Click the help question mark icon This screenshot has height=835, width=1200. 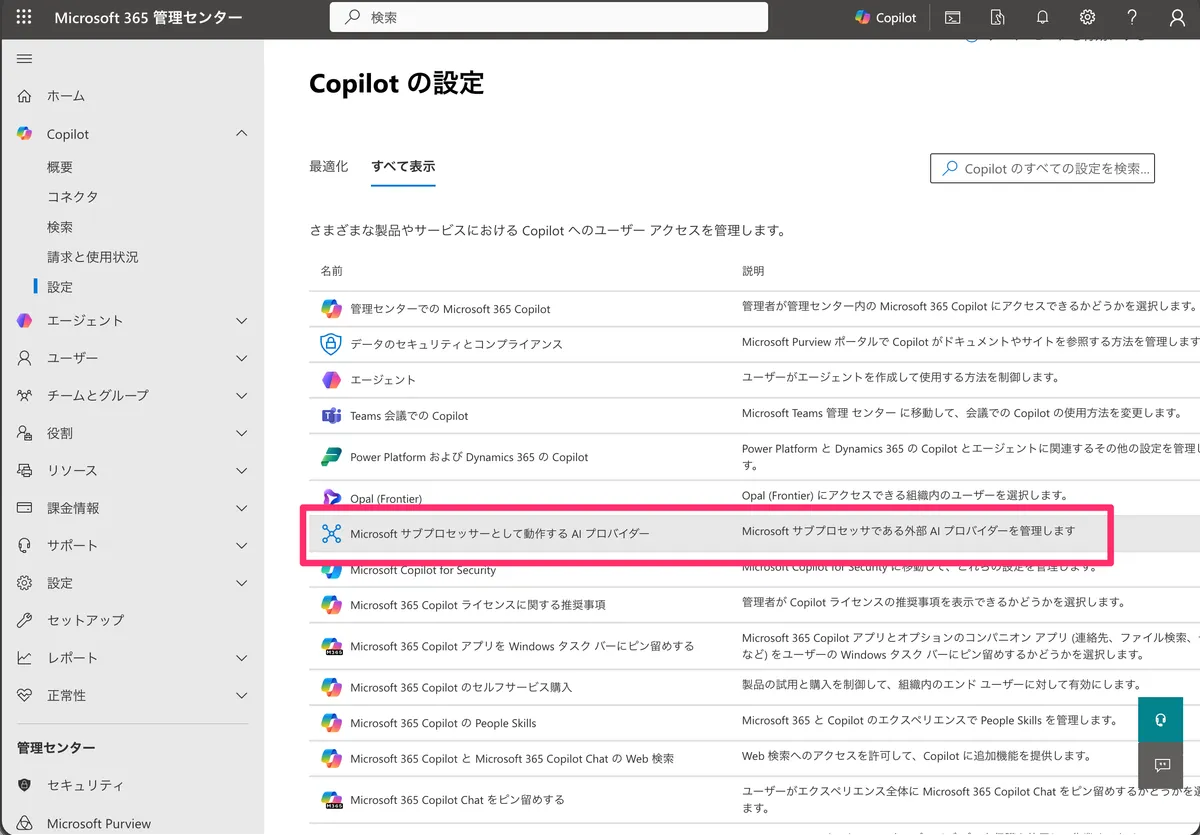point(1132,18)
